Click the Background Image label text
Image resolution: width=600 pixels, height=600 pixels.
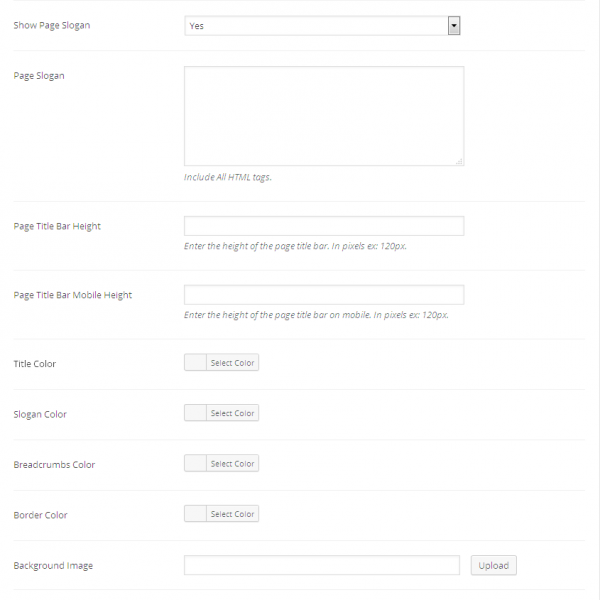53,566
